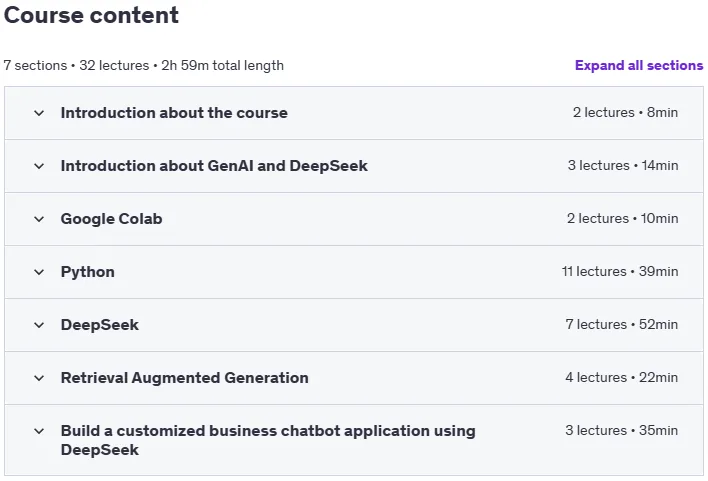Click Build a customized business chatbot application title

click(268, 440)
